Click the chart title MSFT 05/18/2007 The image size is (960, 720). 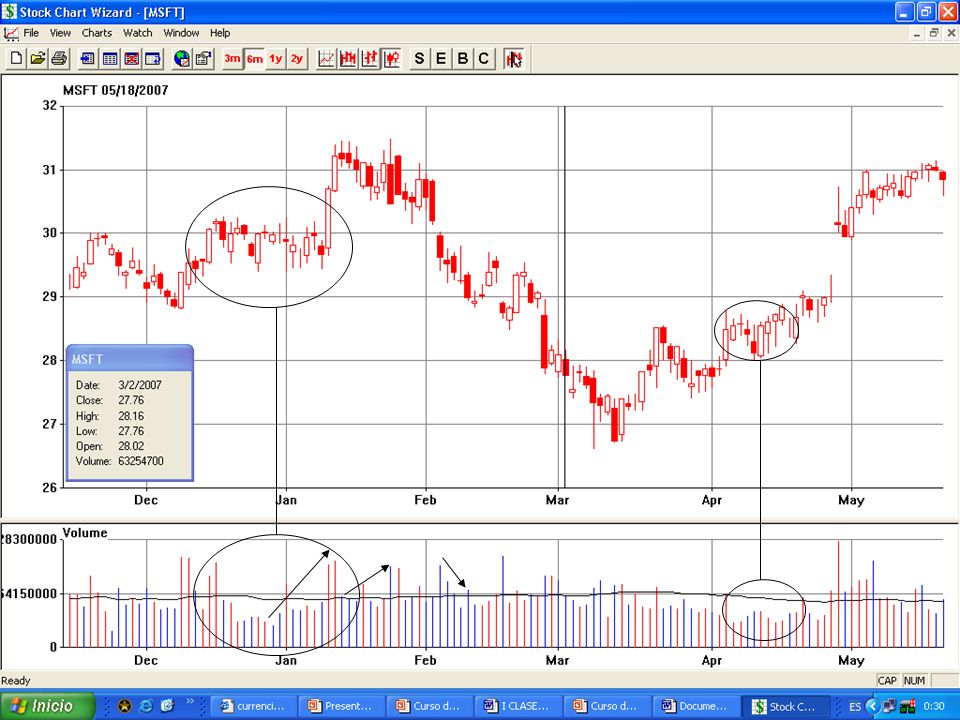click(x=115, y=90)
